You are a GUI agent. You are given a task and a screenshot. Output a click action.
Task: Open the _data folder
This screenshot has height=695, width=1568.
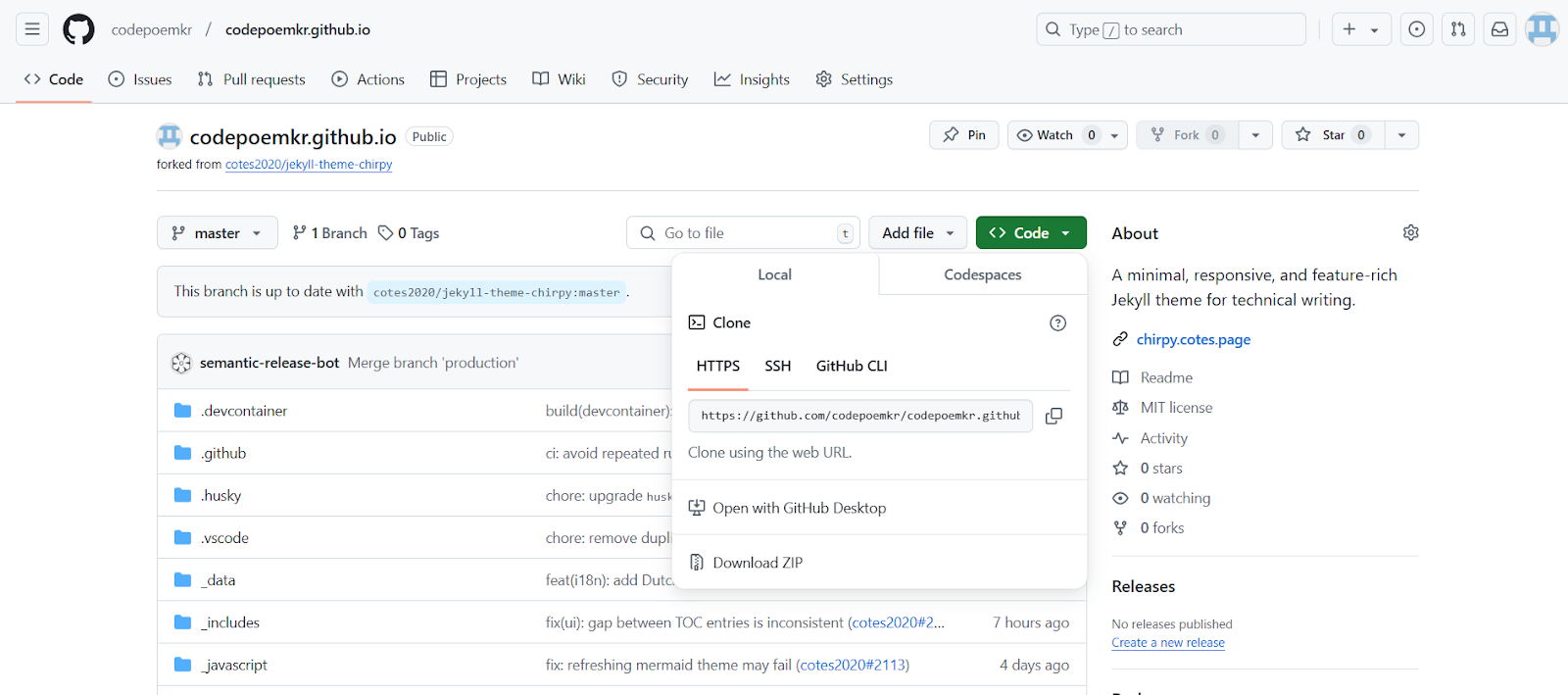coord(219,580)
